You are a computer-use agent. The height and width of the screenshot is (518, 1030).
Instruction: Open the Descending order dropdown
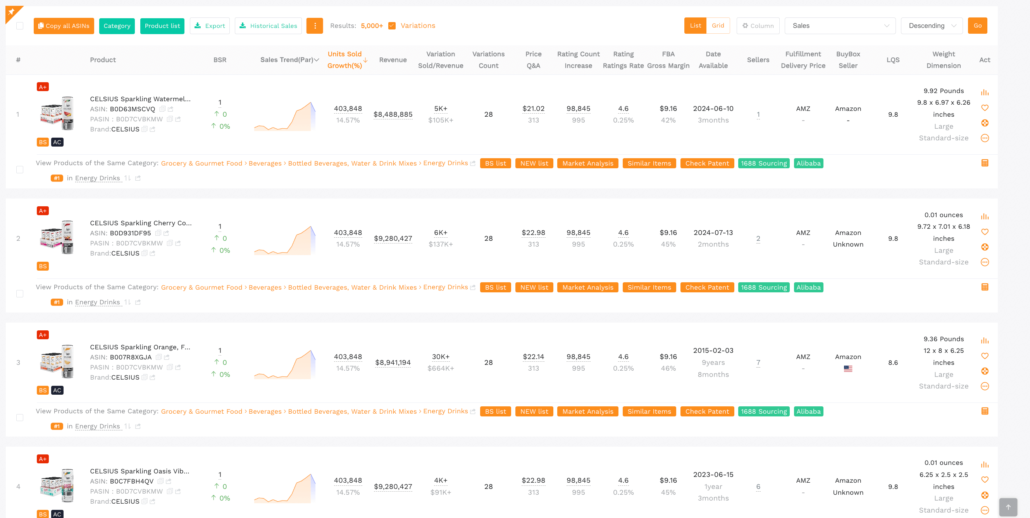pyautogui.click(x=931, y=26)
